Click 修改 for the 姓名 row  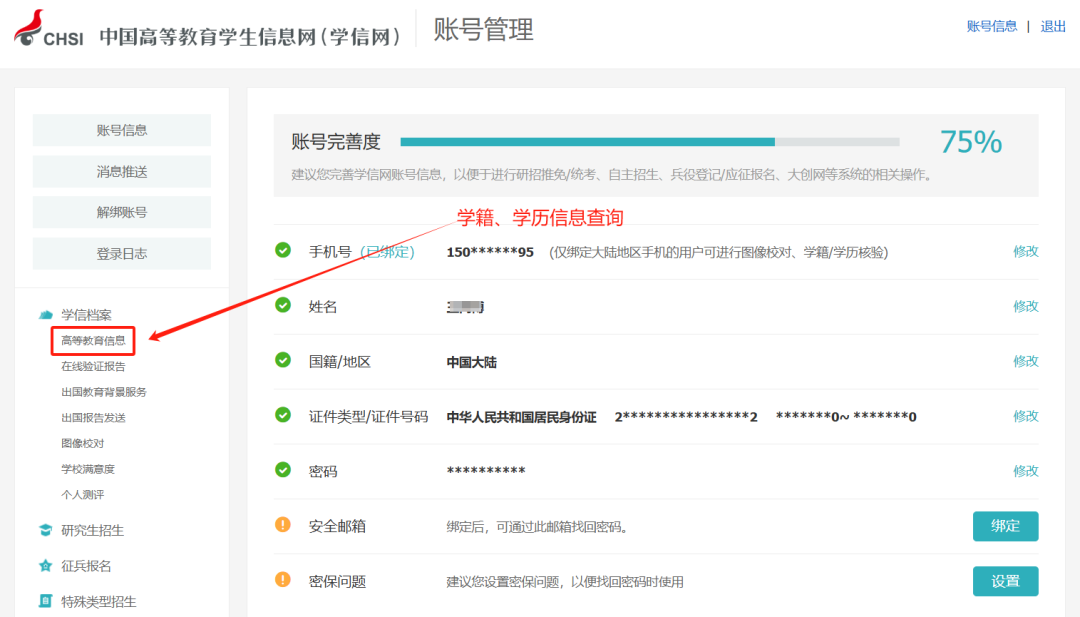click(1026, 306)
